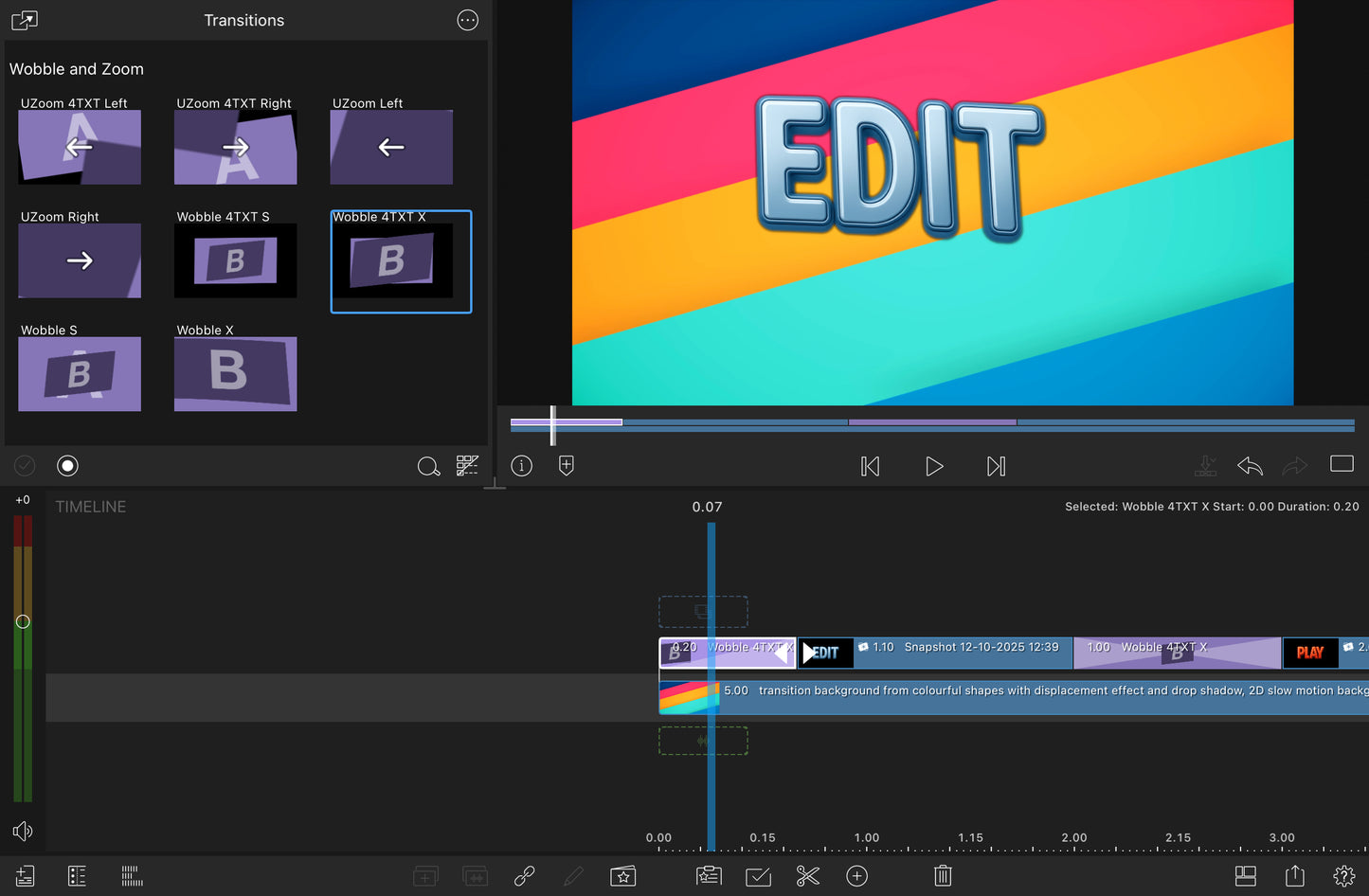
Task: Export the project via share icon
Action: click(1295, 876)
